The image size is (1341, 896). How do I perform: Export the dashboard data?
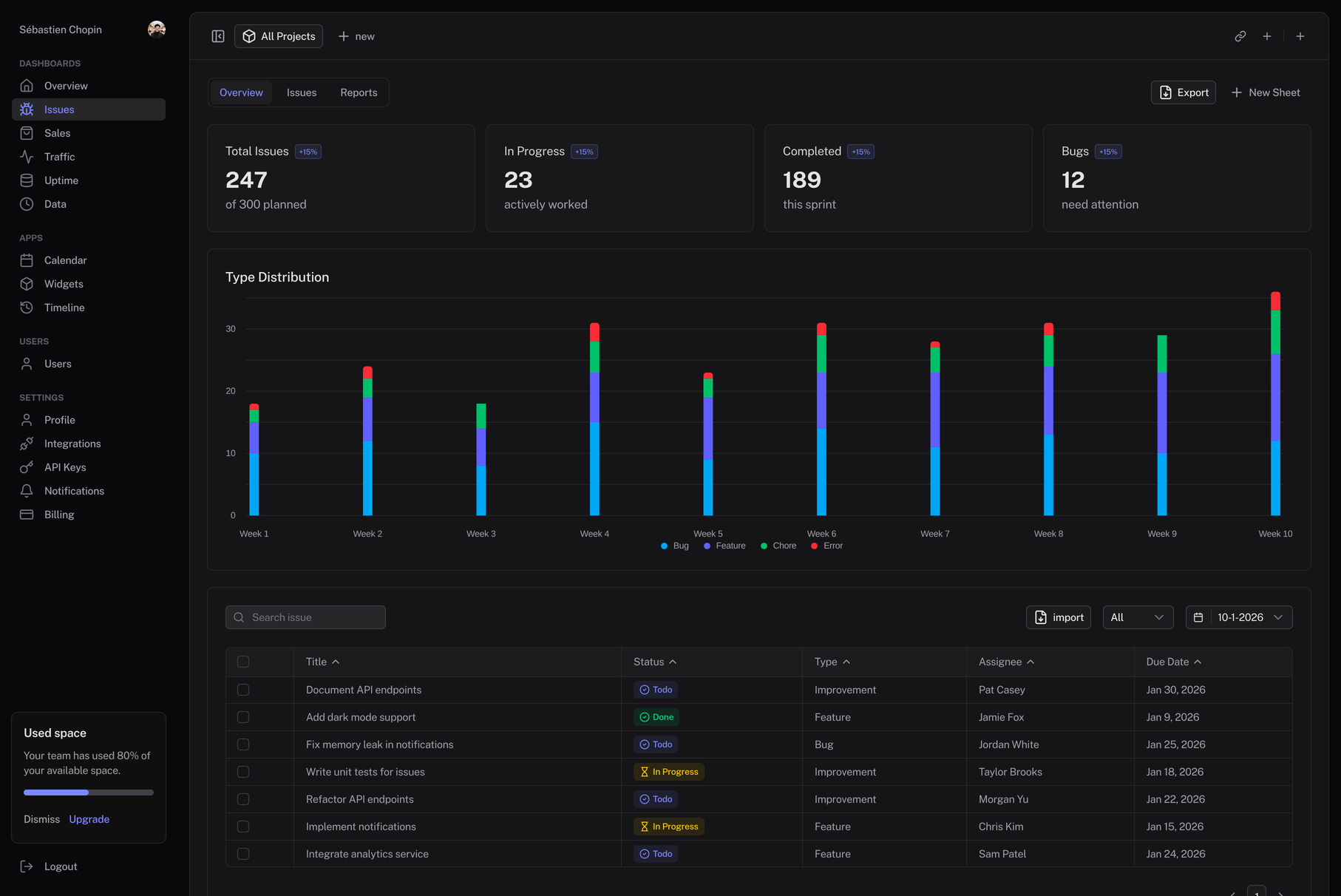(1183, 92)
